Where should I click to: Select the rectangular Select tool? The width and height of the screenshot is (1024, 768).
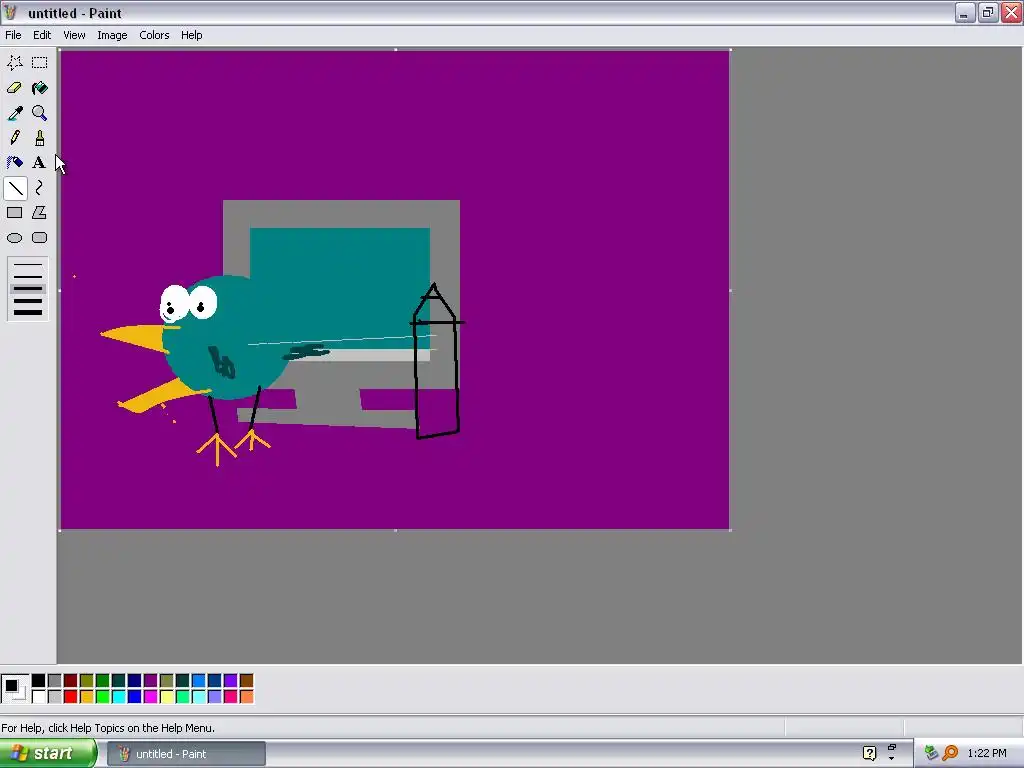(40, 63)
